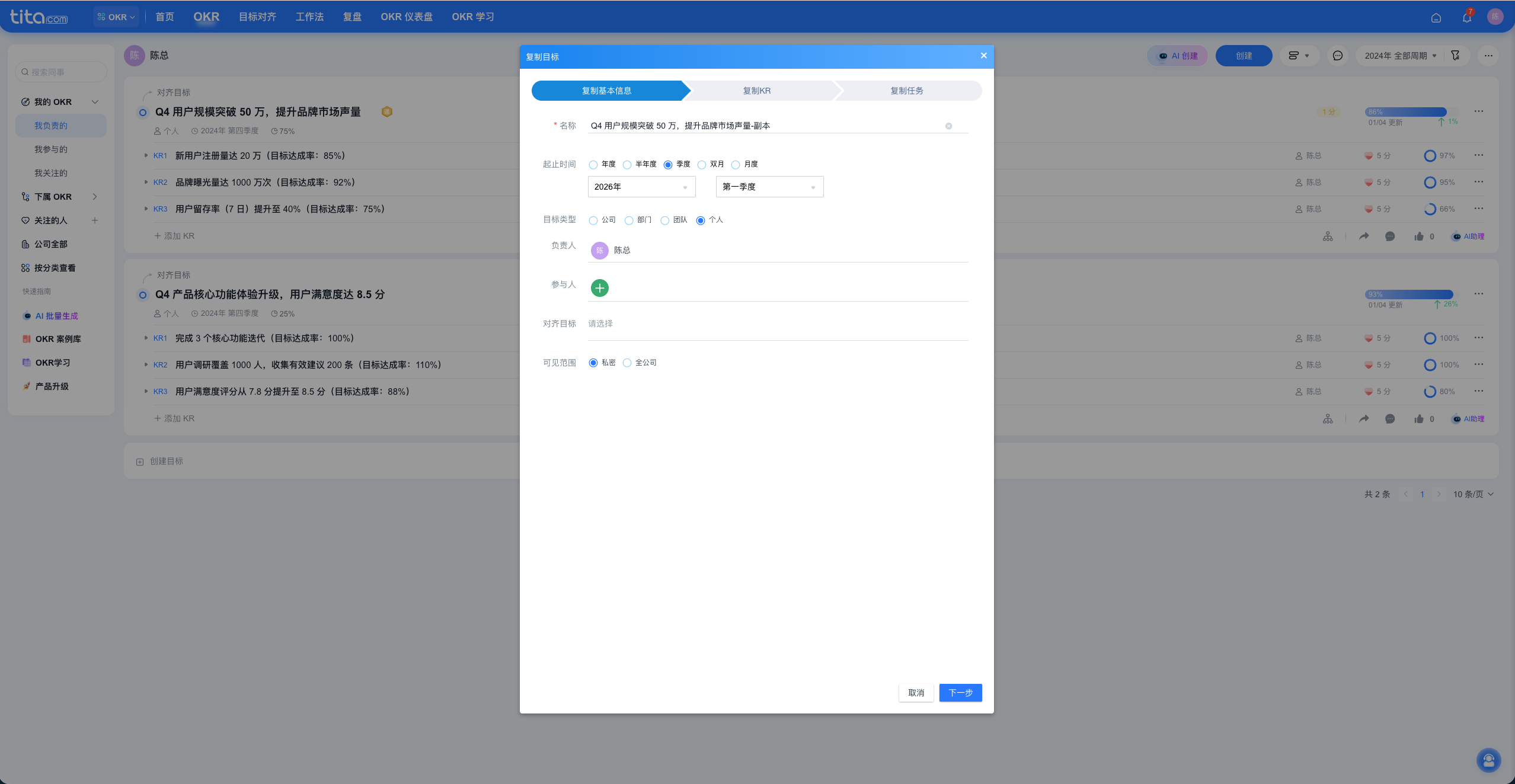Screen dimensions: 1515x784
Task: Expand the 下属 OKR sidebar section
Action: (x=95, y=197)
